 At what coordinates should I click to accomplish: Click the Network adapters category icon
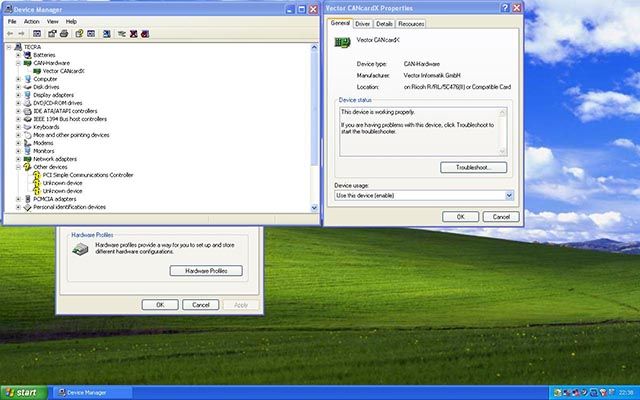point(27,159)
